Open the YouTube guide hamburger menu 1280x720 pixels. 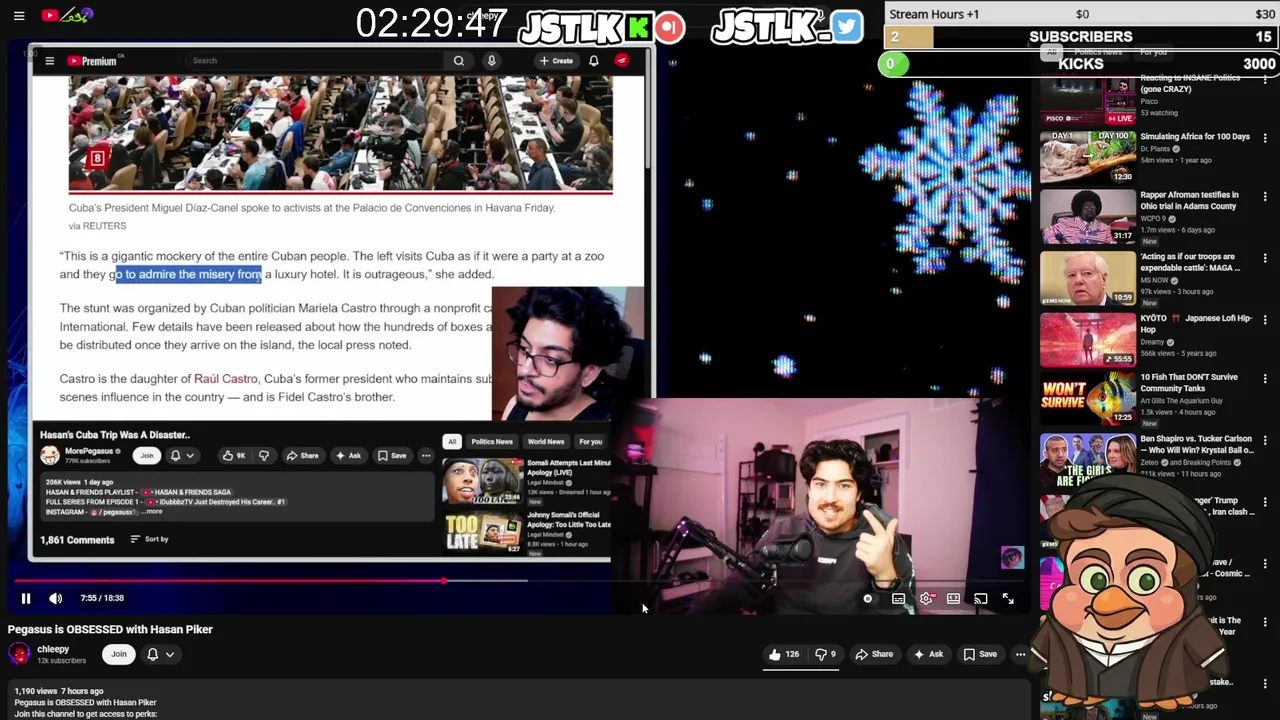click(19, 15)
